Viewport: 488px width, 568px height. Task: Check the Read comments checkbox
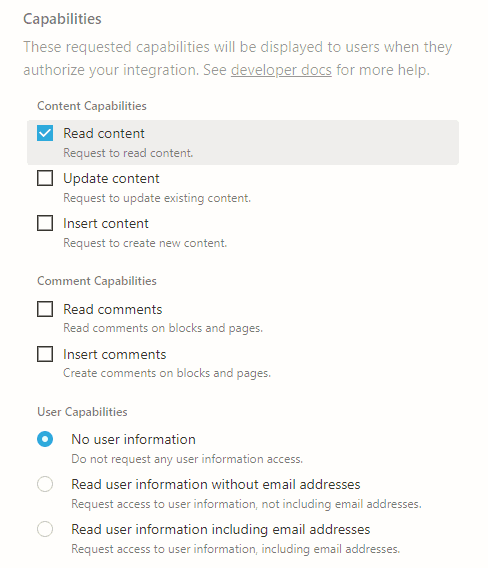(45, 309)
